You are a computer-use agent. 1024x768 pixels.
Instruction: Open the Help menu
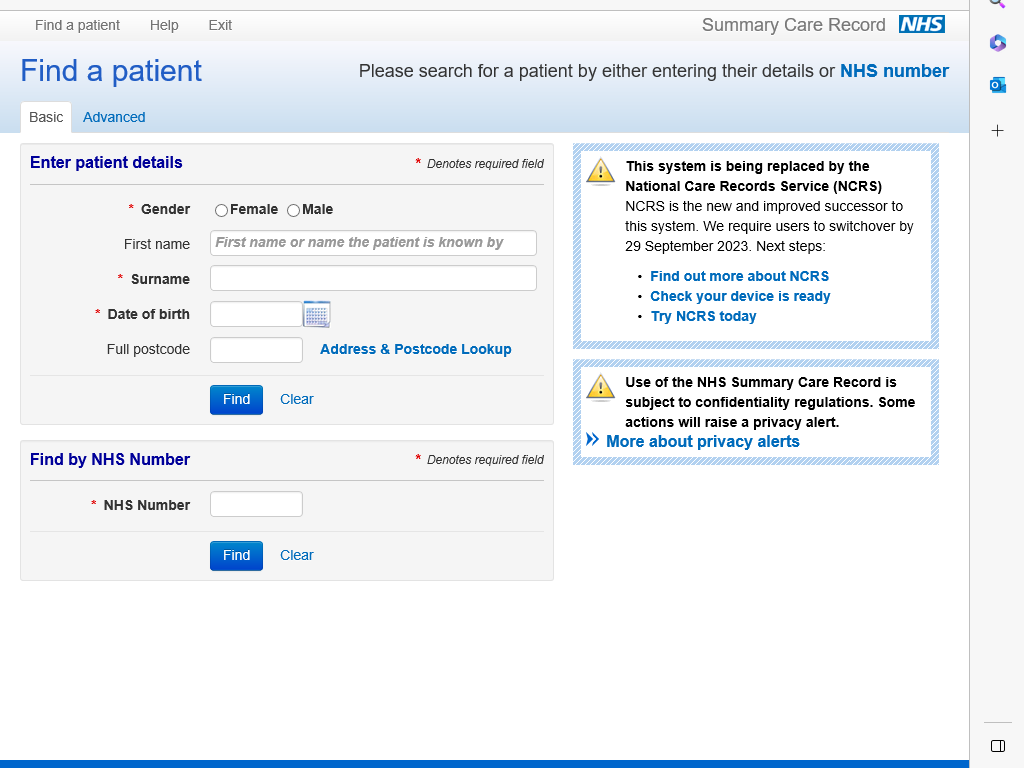(164, 25)
